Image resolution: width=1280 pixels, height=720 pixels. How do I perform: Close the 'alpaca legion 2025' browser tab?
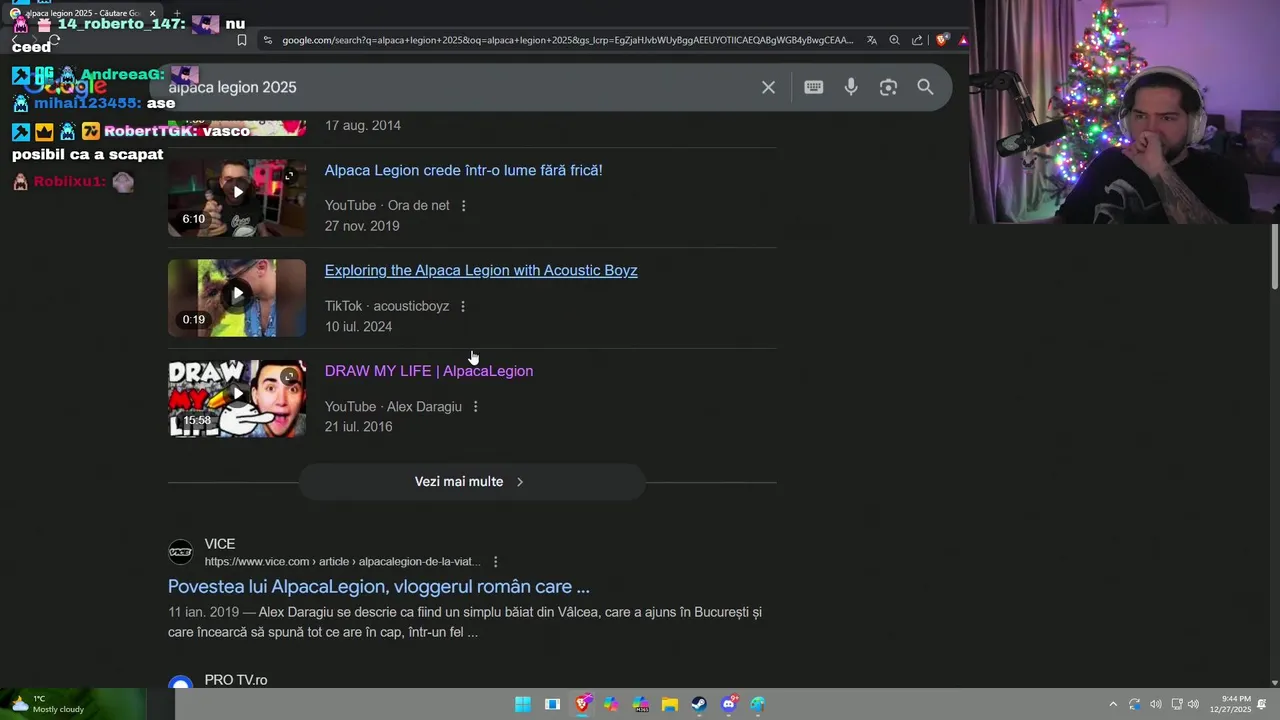(x=152, y=13)
